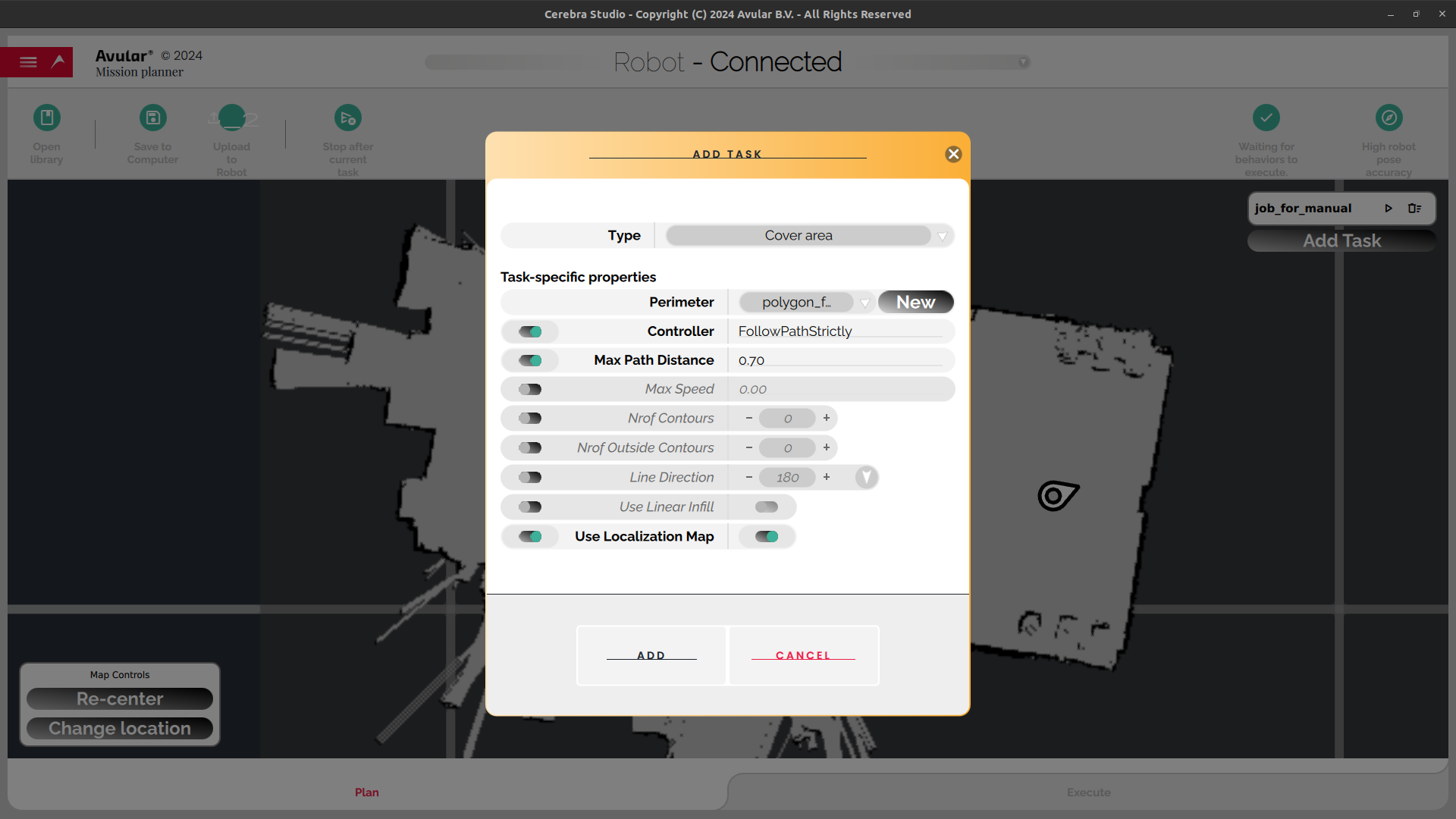This screenshot has height=819, width=1456.
Task: Click New perimeter button
Action: coord(915,303)
